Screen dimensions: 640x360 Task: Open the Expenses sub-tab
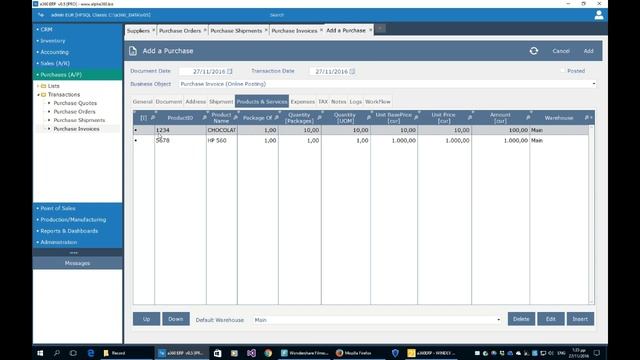click(302, 102)
